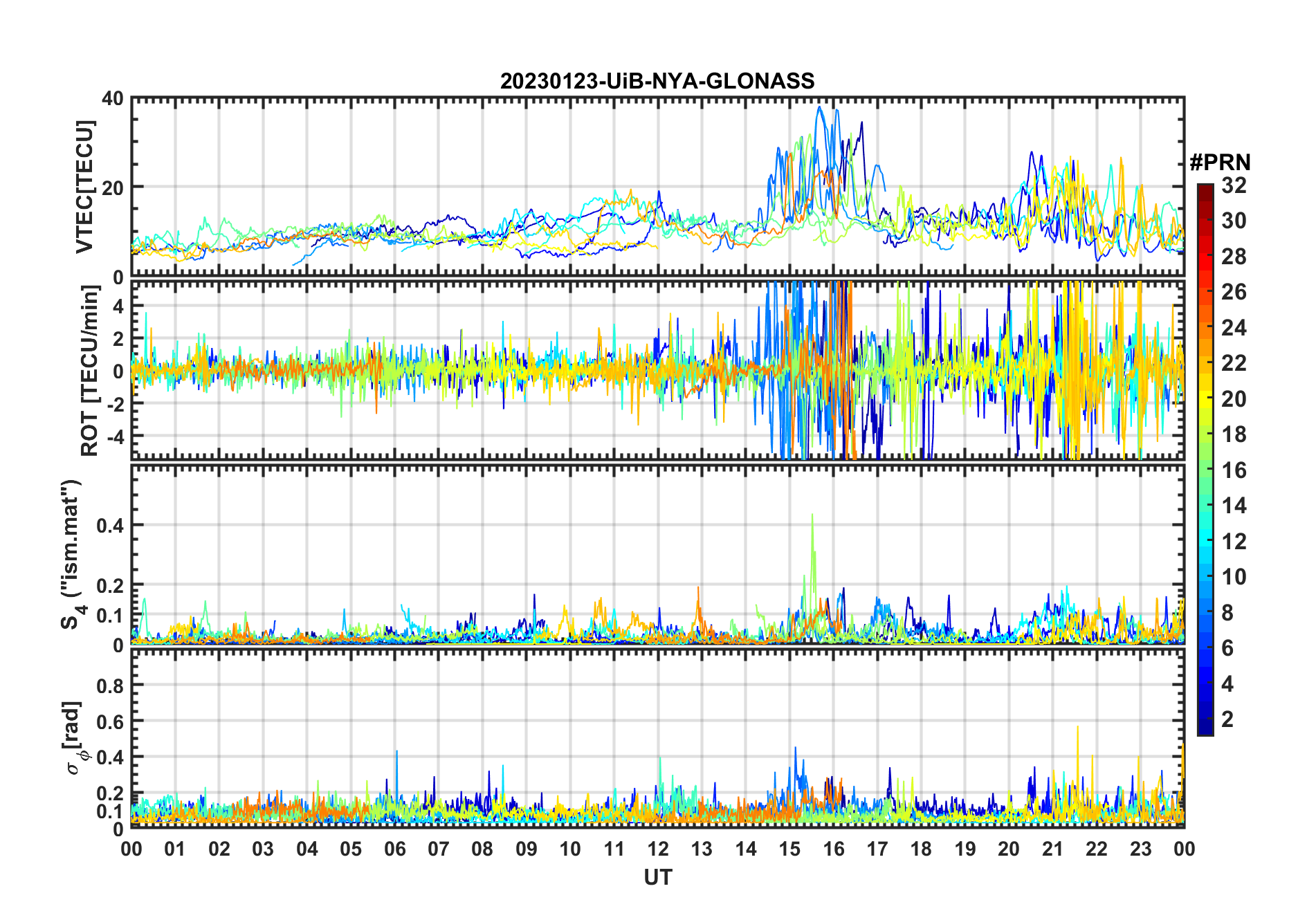Click the UT axis tick label 13
Image resolution: width=1316 pixels, height=920 pixels.
pos(702,849)
